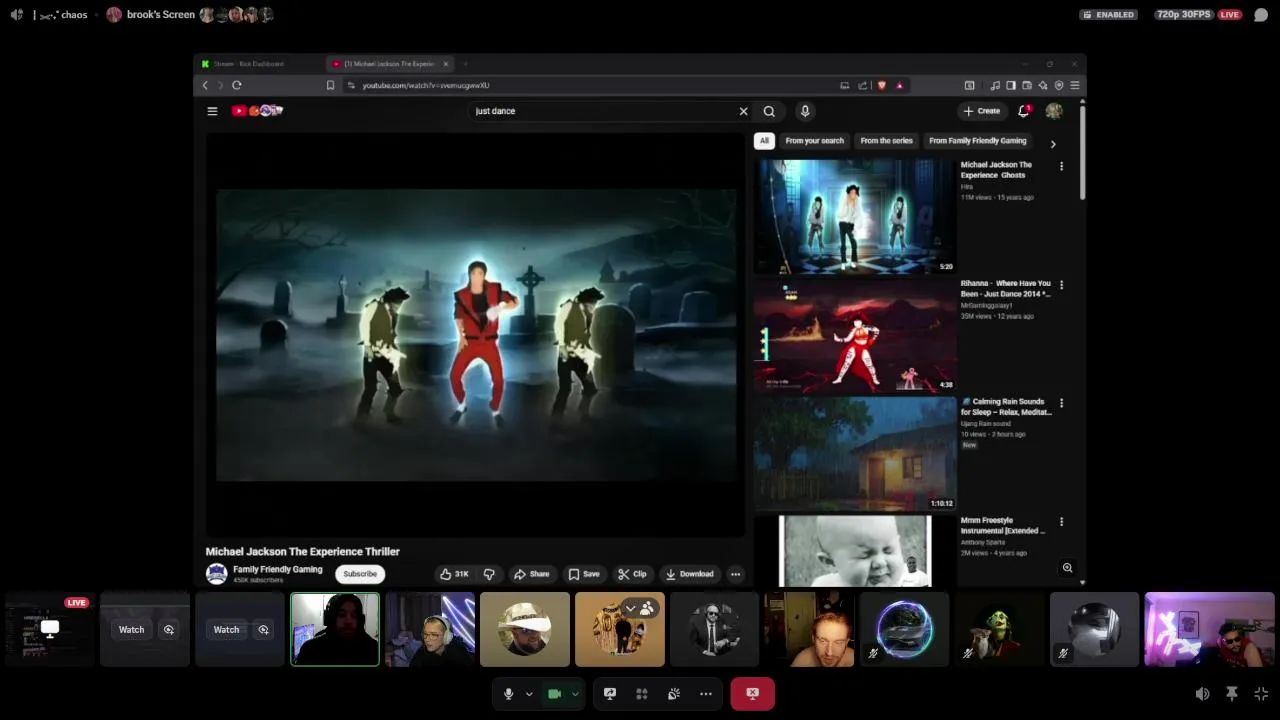This screenshot has width=1280, height=720.
Task: Select the Michael Jackson browser tab
Action: click(x=388, y=64)
